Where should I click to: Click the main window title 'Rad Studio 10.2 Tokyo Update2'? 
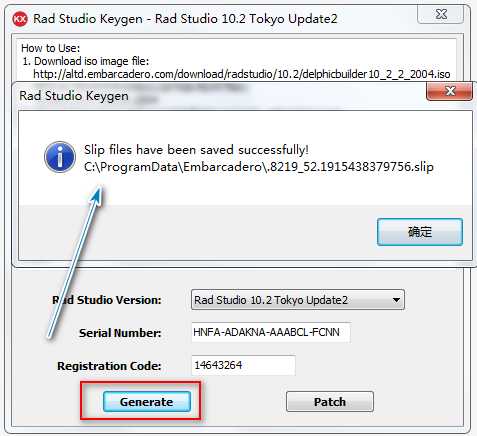coord(246,19)
